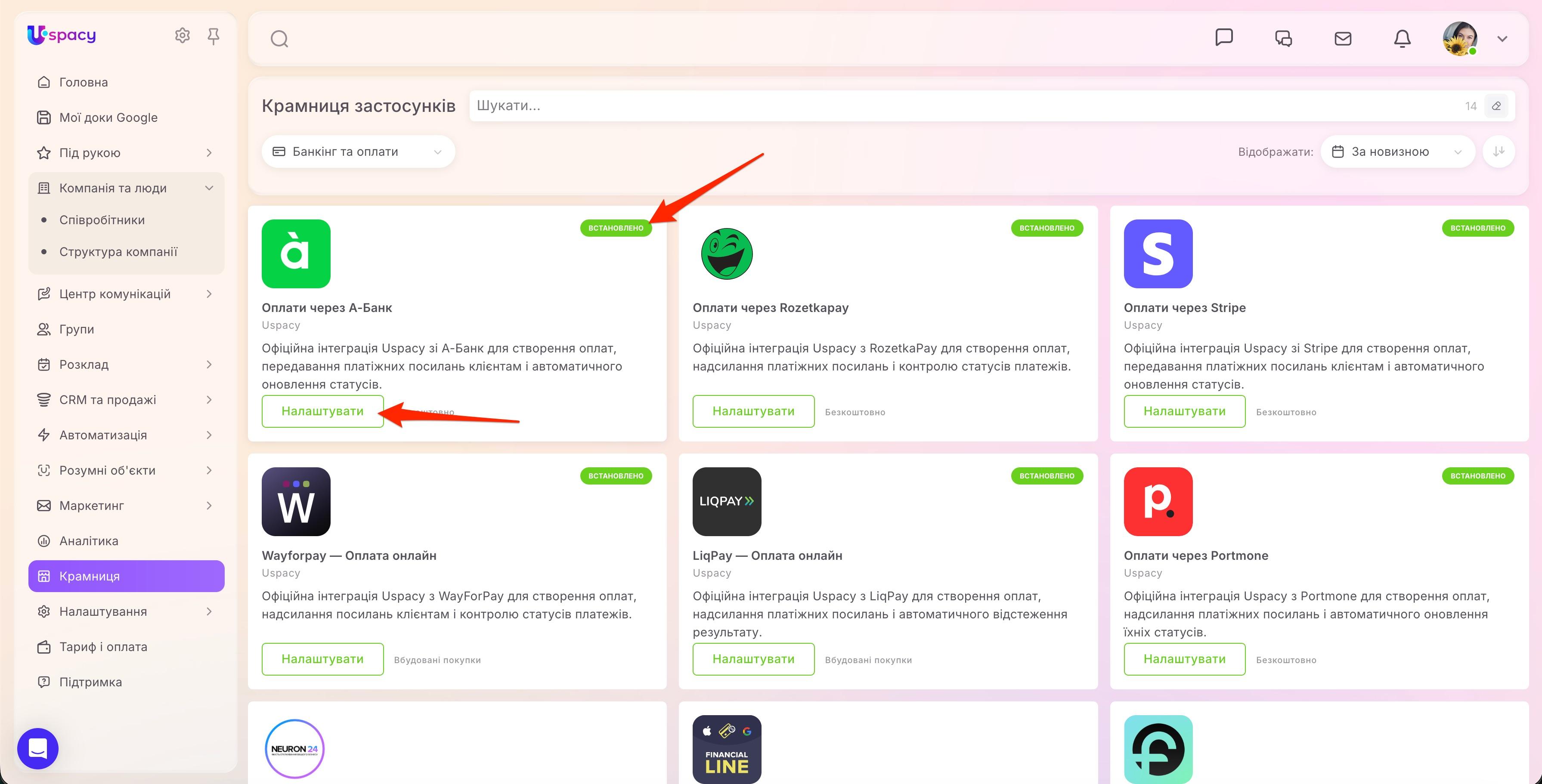1542x784 pixels.
Task: Click the Uspacy logo
Action: coord(62,35)
